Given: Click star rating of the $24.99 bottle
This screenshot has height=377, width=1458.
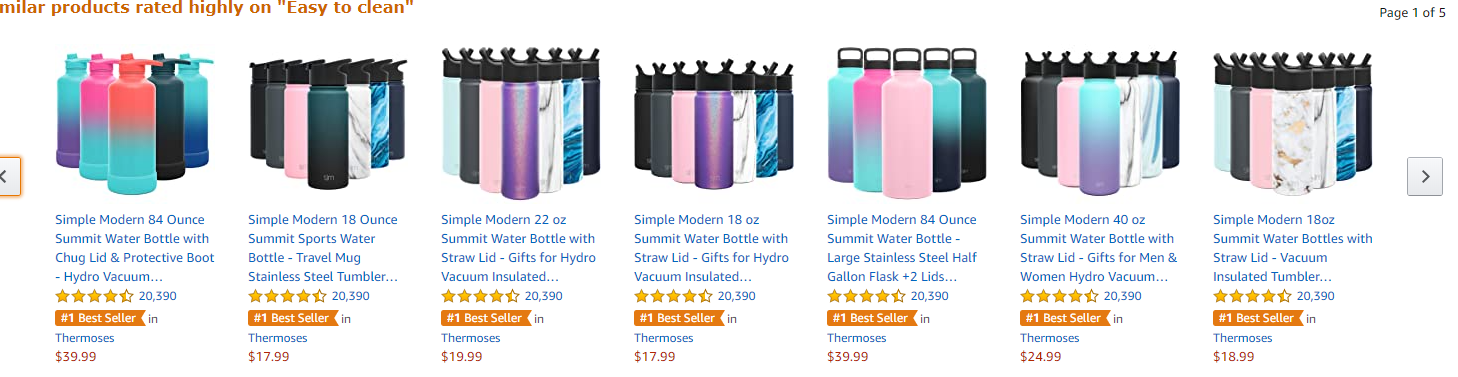Looking at the screenshot, I should (x=1059, y=296).
